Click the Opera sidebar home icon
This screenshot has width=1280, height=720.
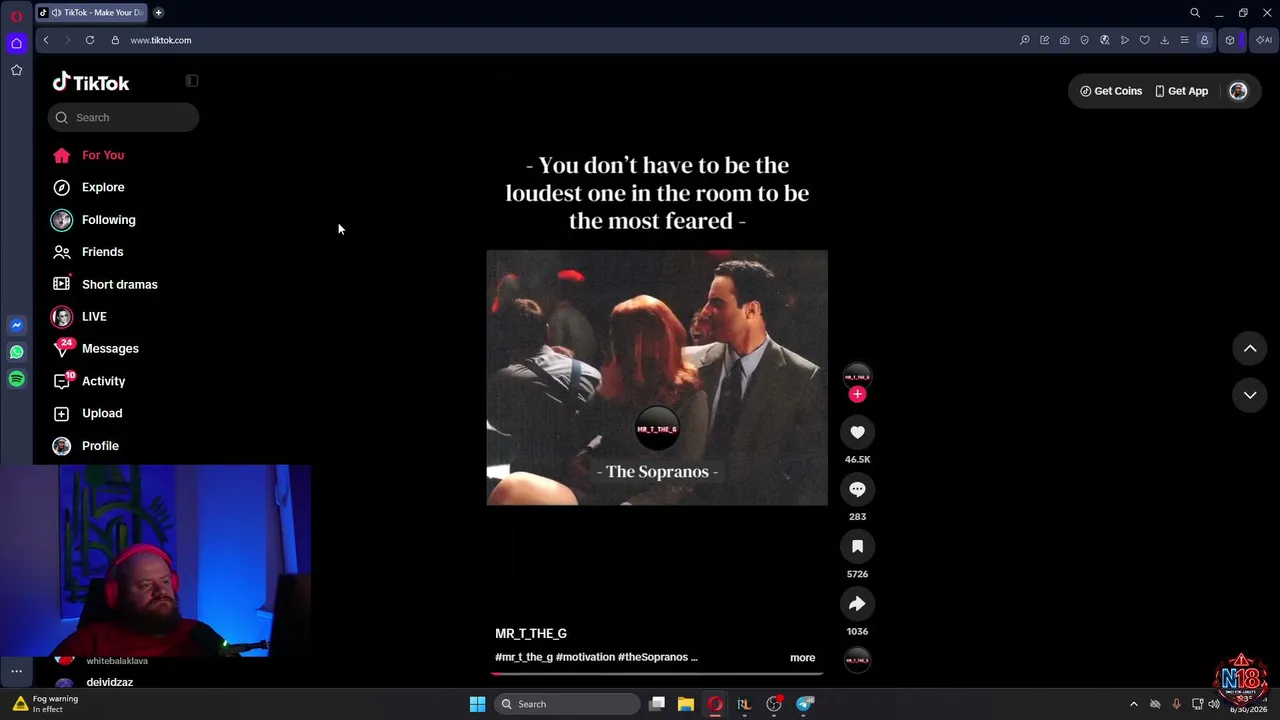(16, 43)
